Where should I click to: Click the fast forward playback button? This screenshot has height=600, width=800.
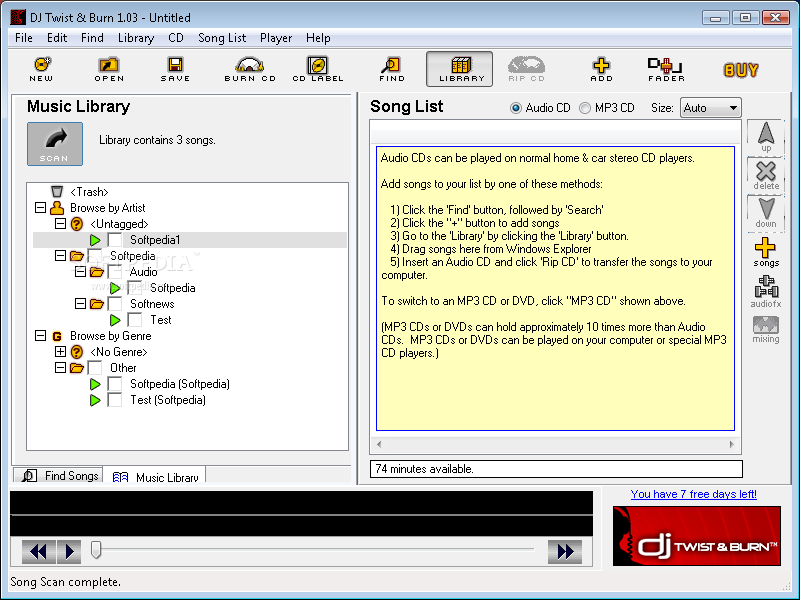[565, 552]
